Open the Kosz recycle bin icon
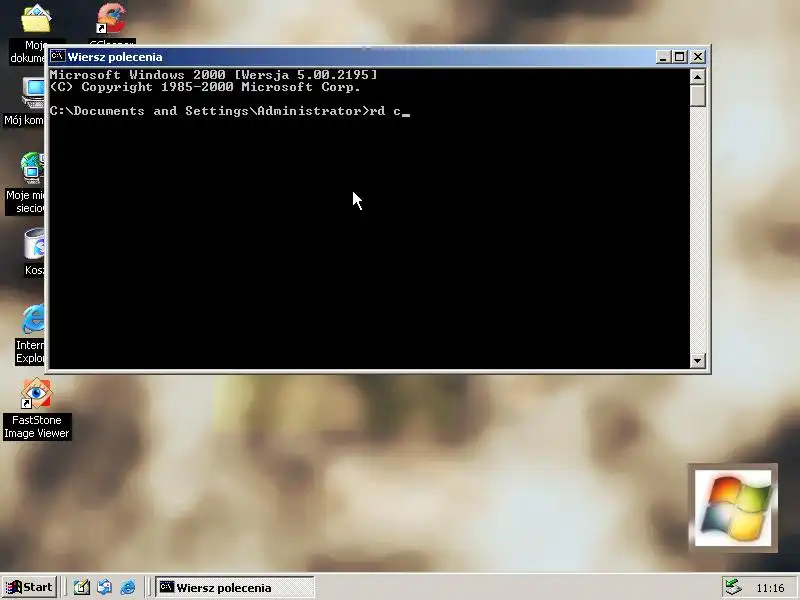800x600 pixels. click(35, 244)
